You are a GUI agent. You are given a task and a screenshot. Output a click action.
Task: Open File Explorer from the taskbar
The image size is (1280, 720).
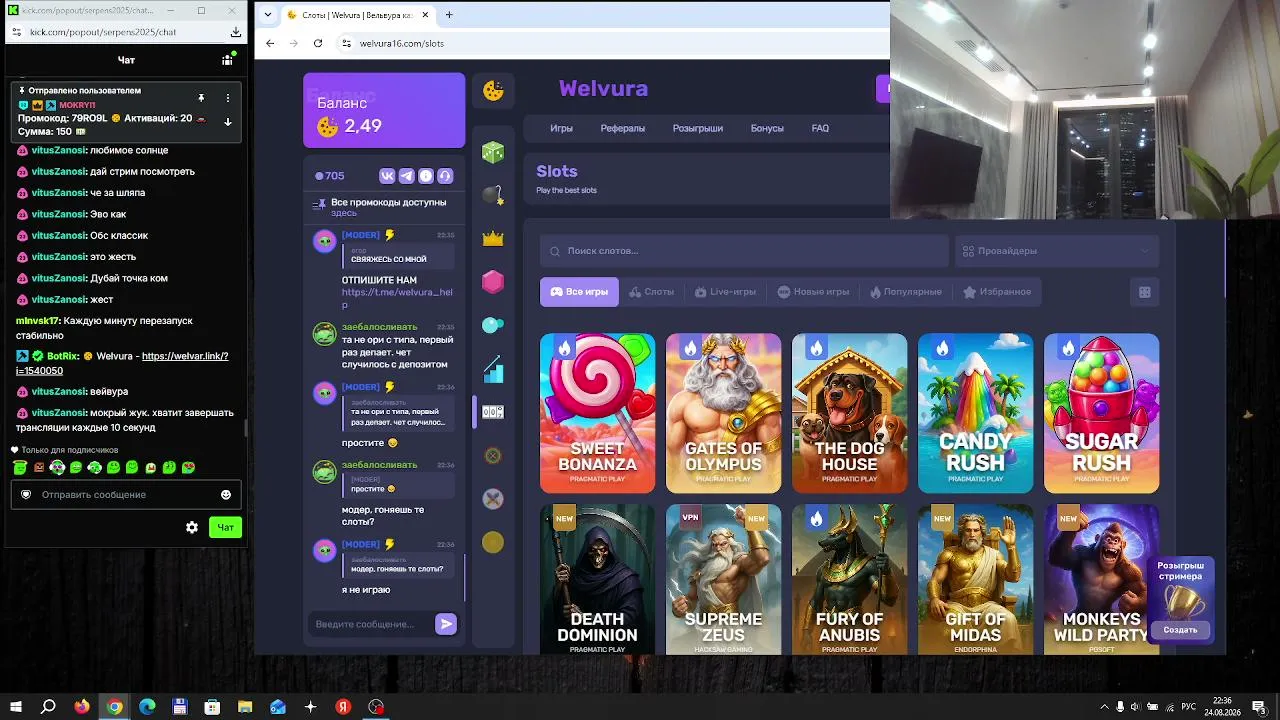(x=245, y=707)
